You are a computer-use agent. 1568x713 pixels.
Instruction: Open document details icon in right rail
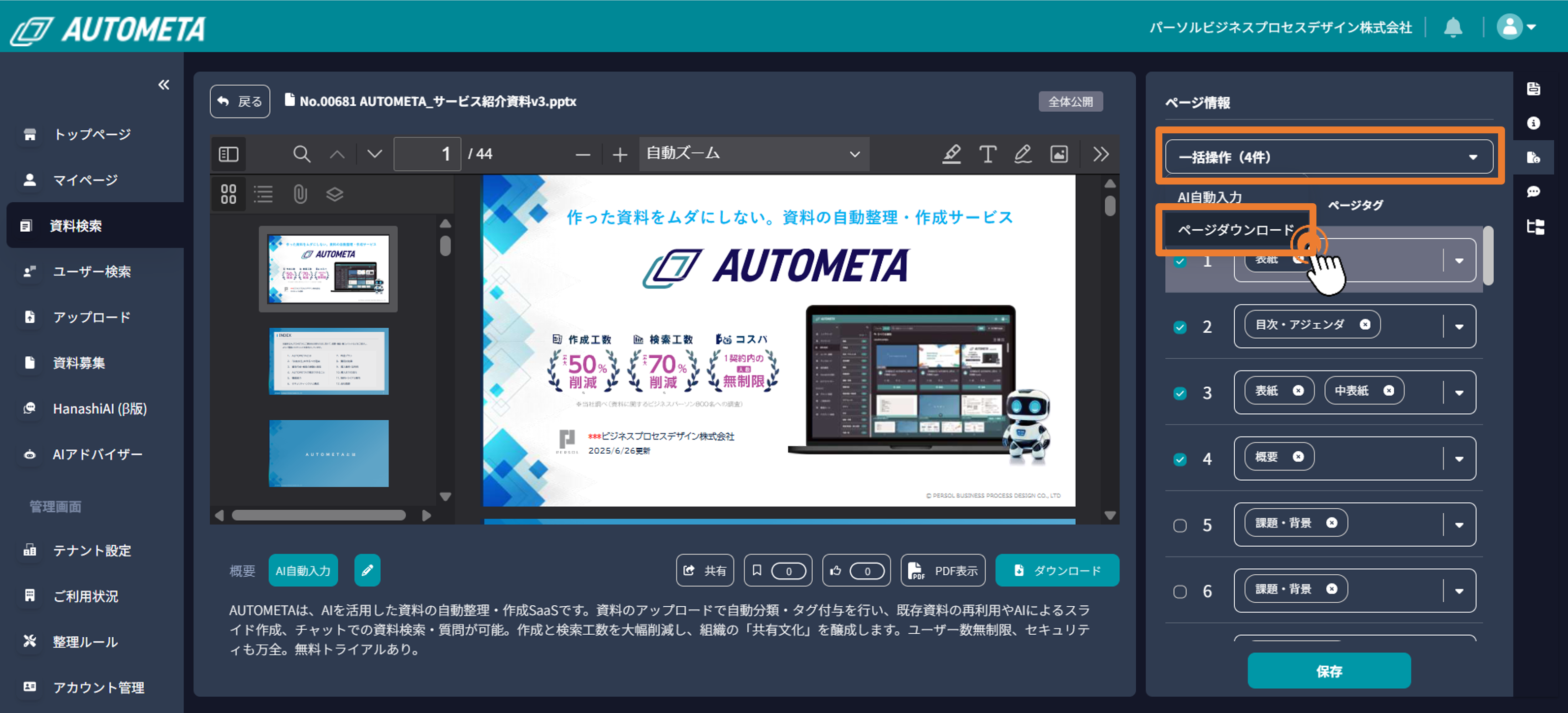tap(1534, 89)
